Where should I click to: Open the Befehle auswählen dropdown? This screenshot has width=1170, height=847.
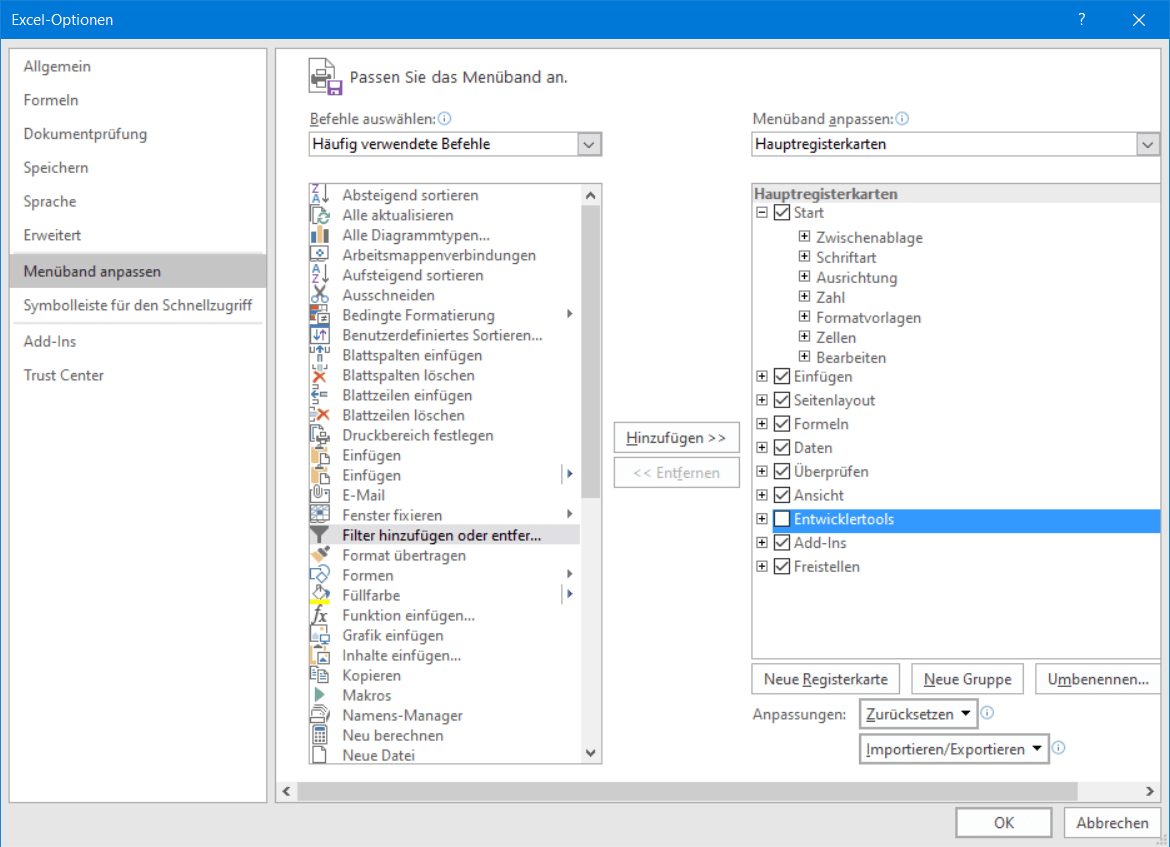click(589, 144)
